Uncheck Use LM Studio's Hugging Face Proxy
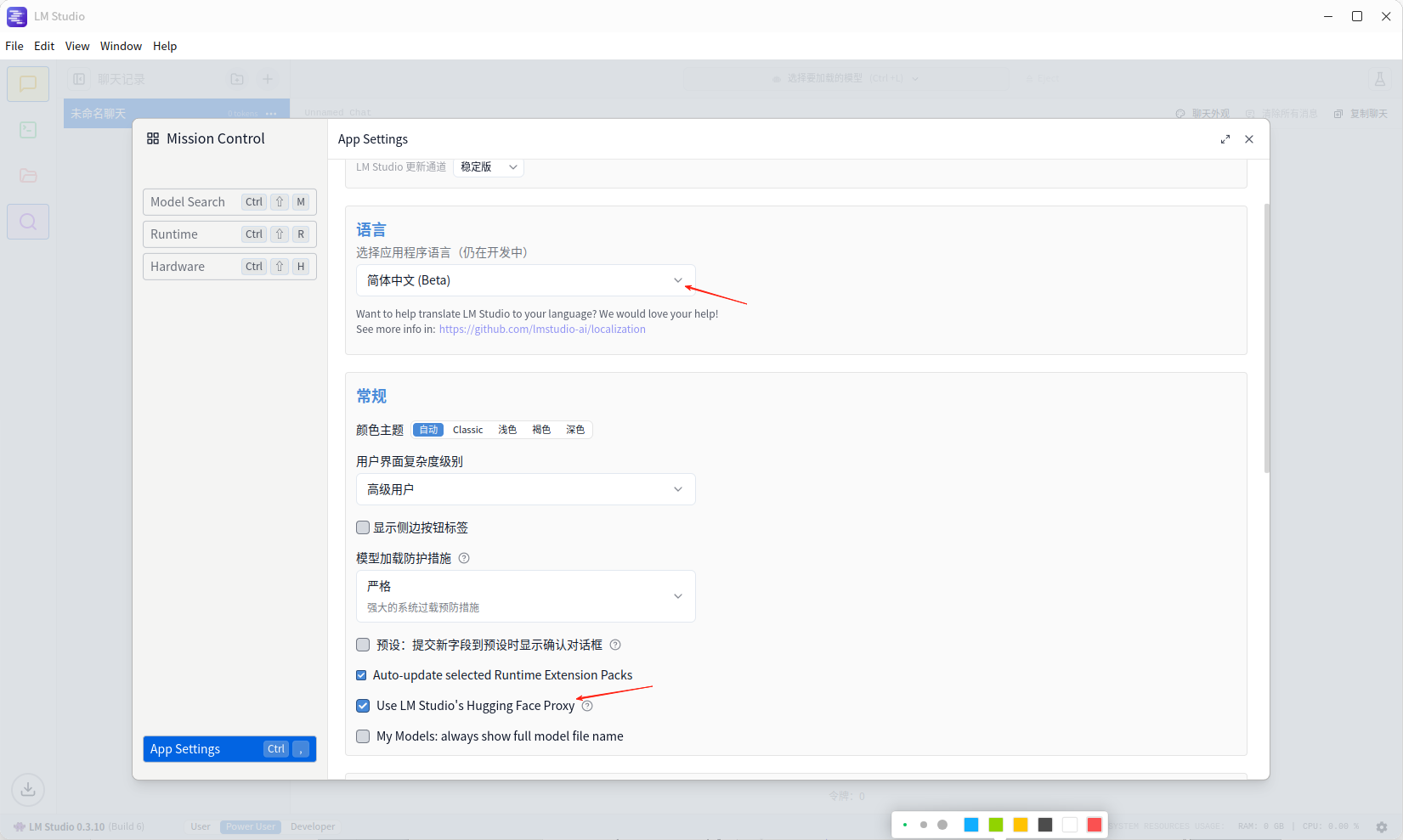Screen dimensions: 1403x840 tap(363, 706)
